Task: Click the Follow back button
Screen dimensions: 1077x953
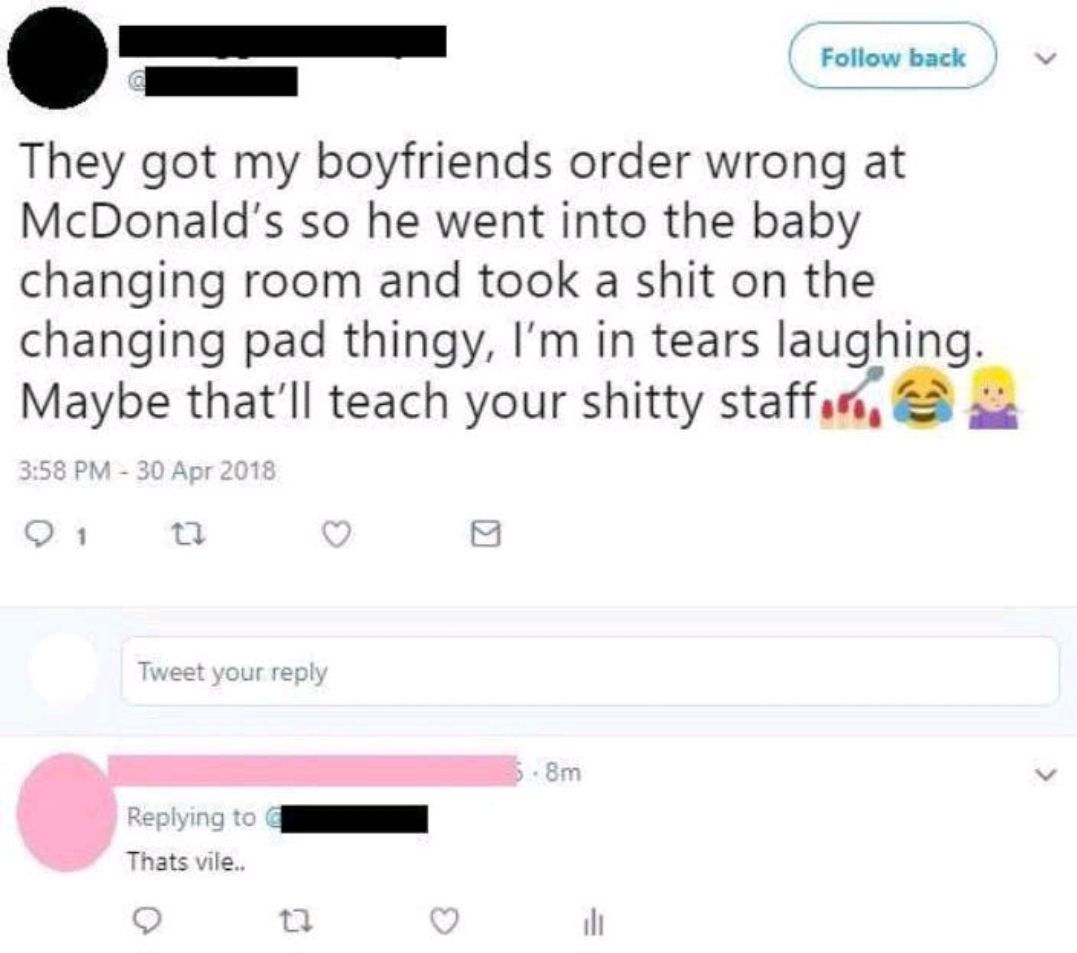Action: tap(892, 56)
